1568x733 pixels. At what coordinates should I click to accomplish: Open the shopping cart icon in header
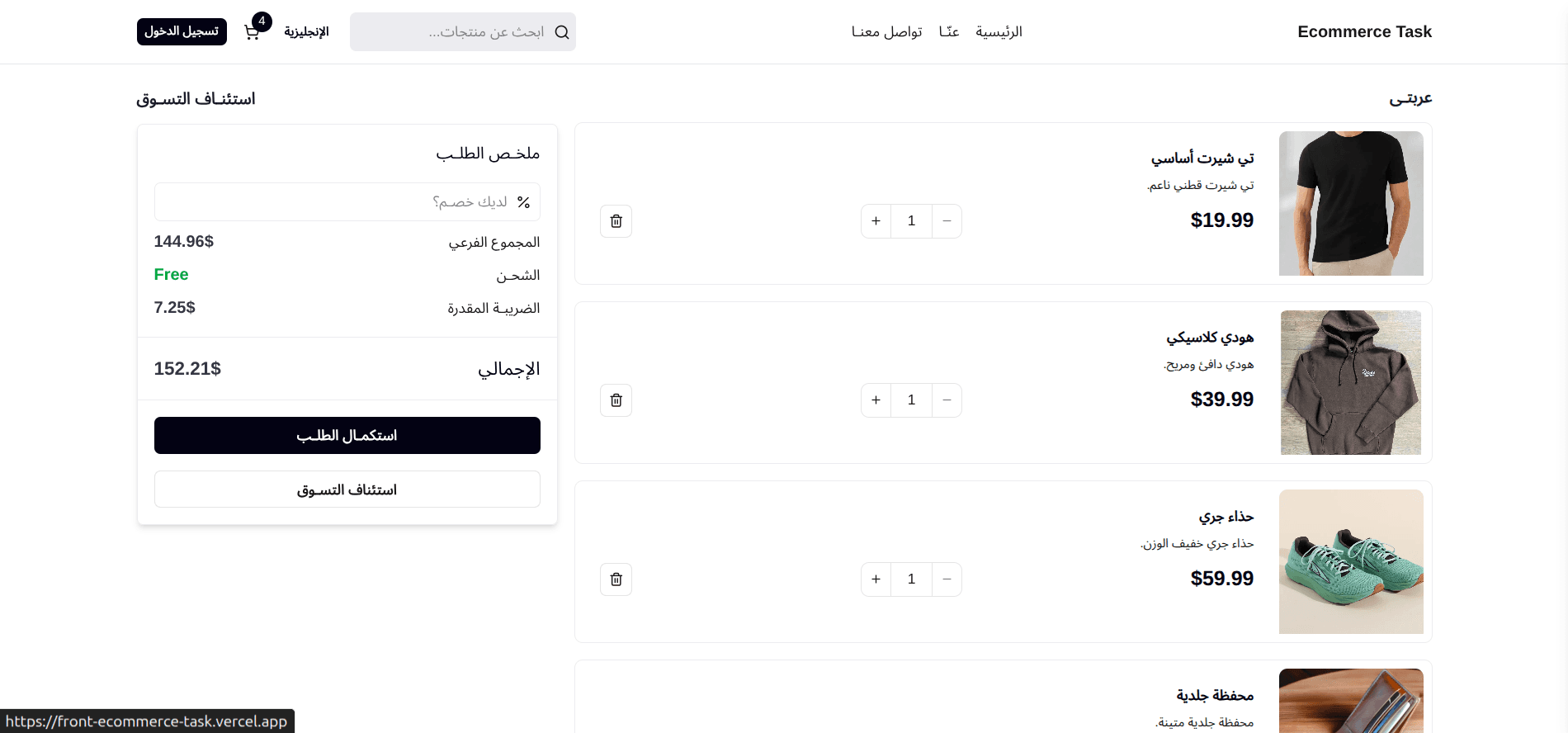tap(253, 32)
